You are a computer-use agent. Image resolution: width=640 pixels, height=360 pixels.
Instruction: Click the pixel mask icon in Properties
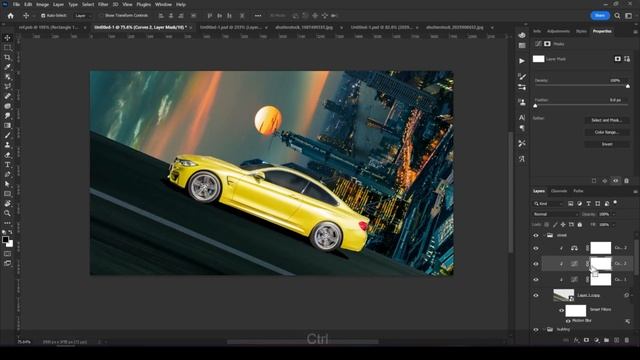(x=618, y=59)
